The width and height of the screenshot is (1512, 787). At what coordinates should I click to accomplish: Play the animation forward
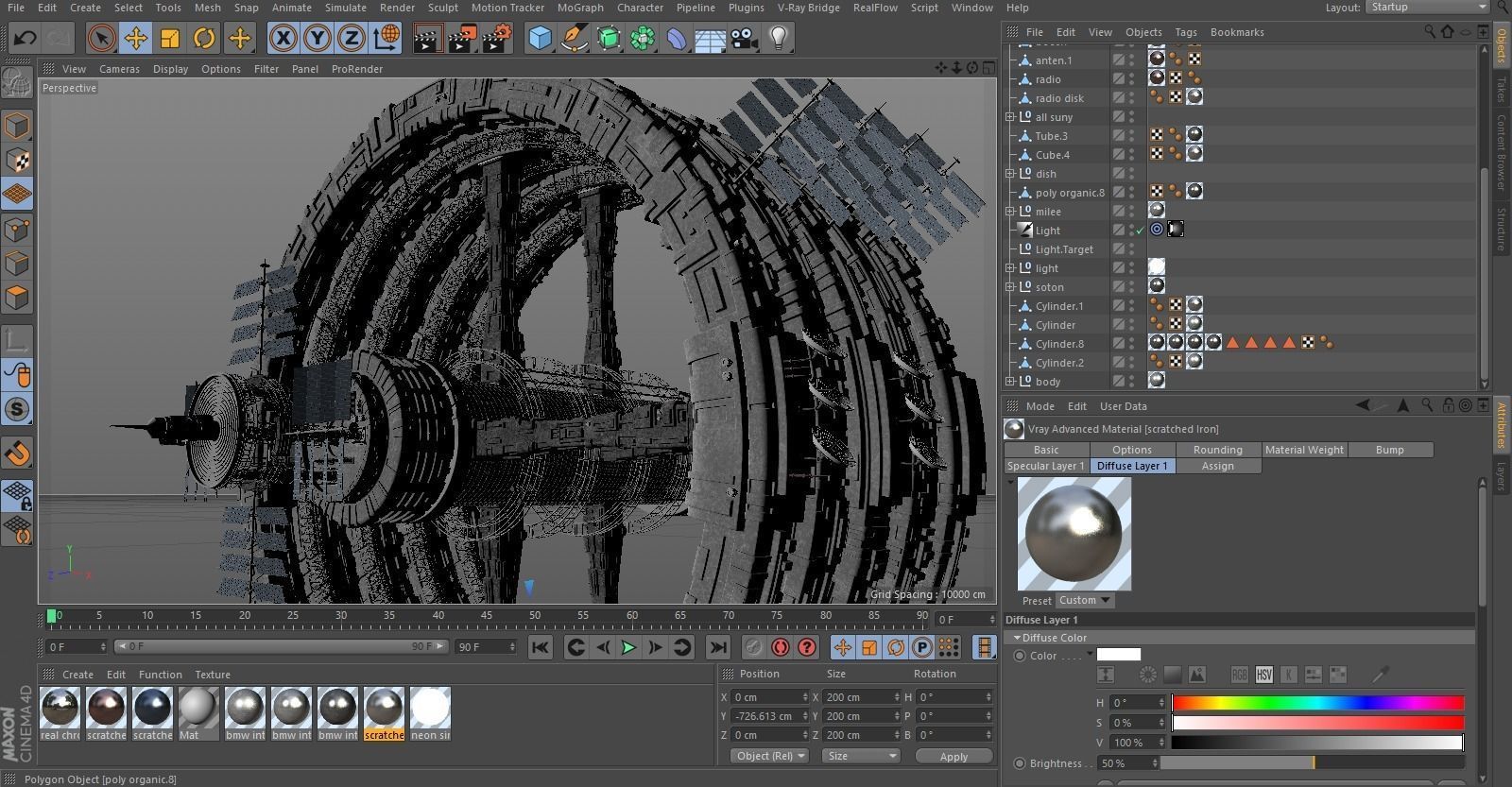[x=628, y=647]
